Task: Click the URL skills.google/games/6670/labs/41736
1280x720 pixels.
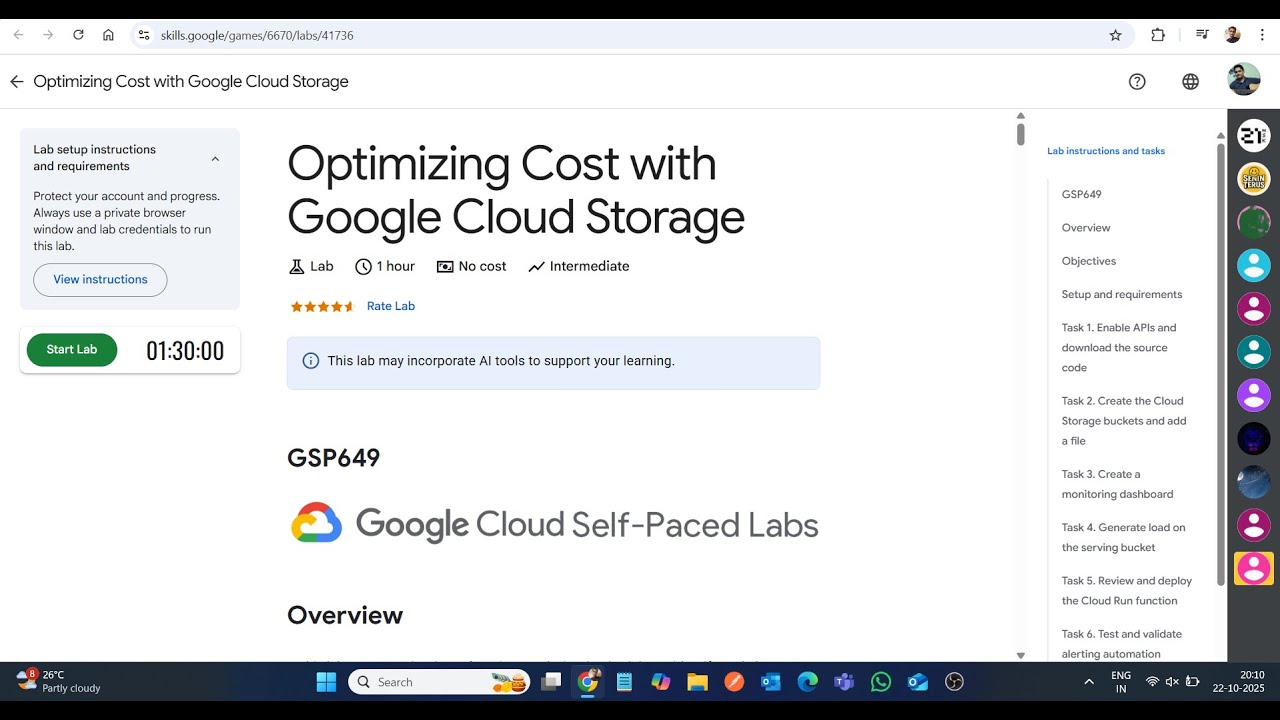Action: tap(257, 35)
